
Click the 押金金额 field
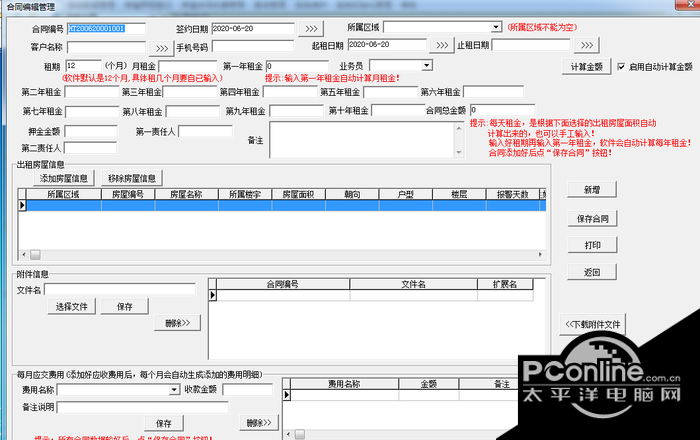(91, 131)
